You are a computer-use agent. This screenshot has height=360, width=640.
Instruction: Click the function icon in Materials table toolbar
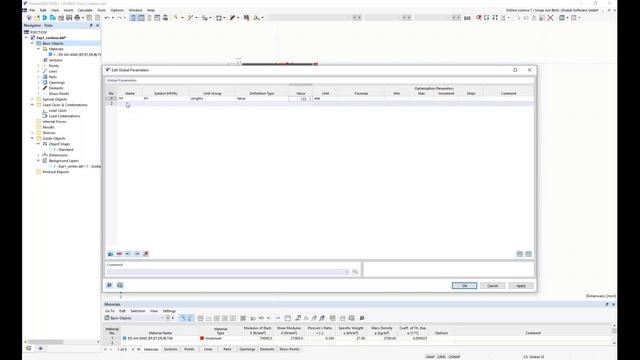point(306,318)
